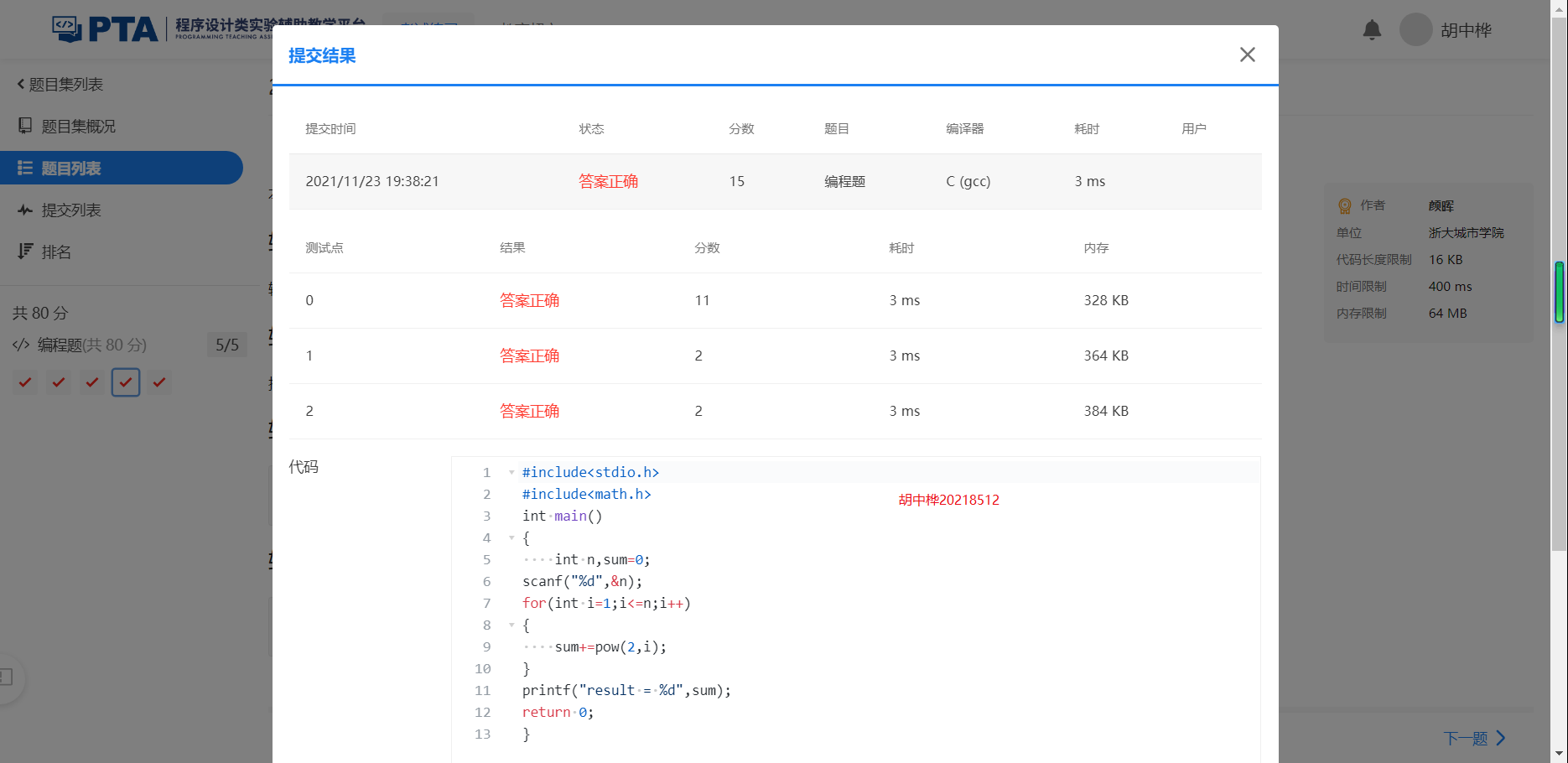Viewport: 1568px width, 763px height.
Task: Click compiler value C (gcc)
Action: [968, 181]
